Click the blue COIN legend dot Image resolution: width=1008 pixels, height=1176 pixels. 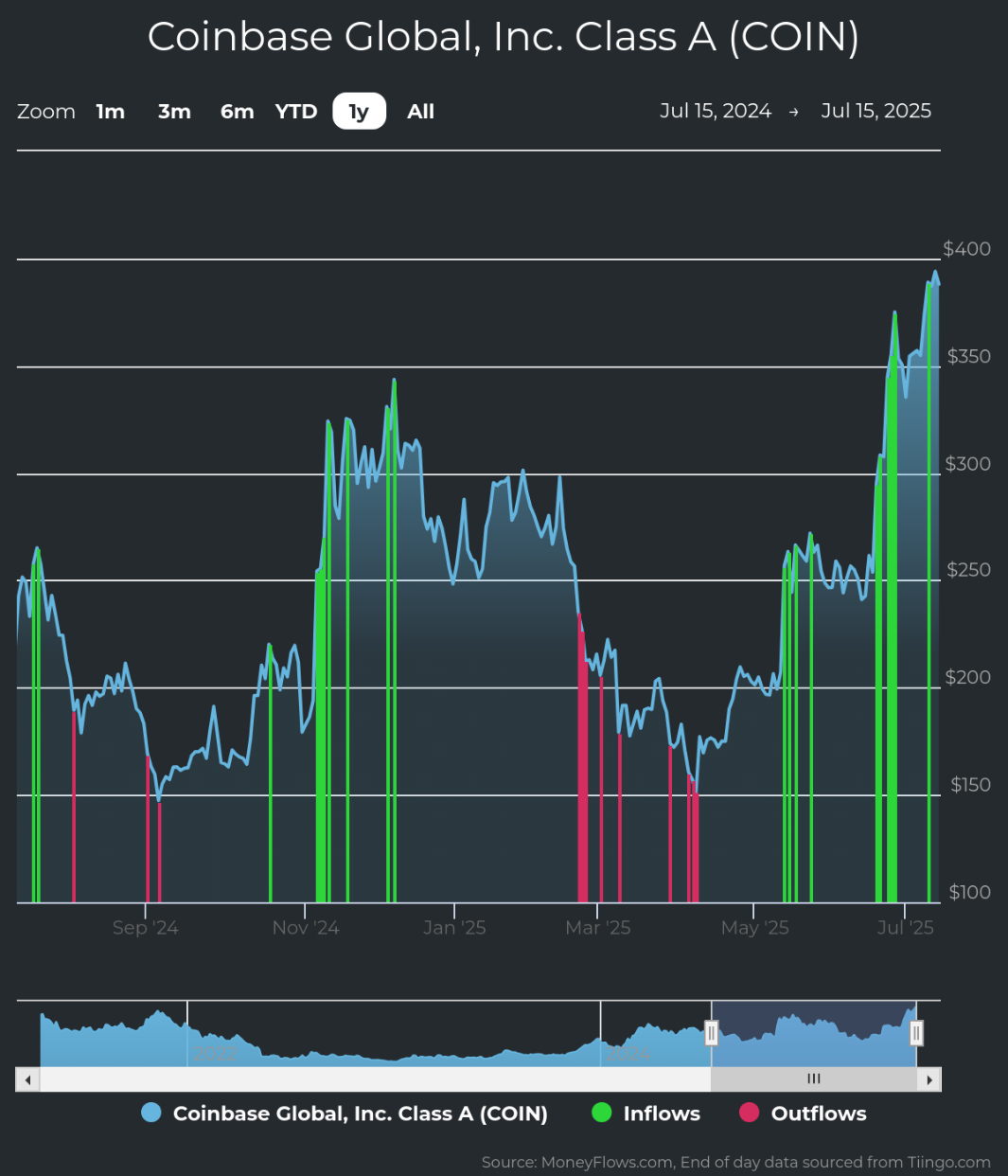pos(150,1114)
